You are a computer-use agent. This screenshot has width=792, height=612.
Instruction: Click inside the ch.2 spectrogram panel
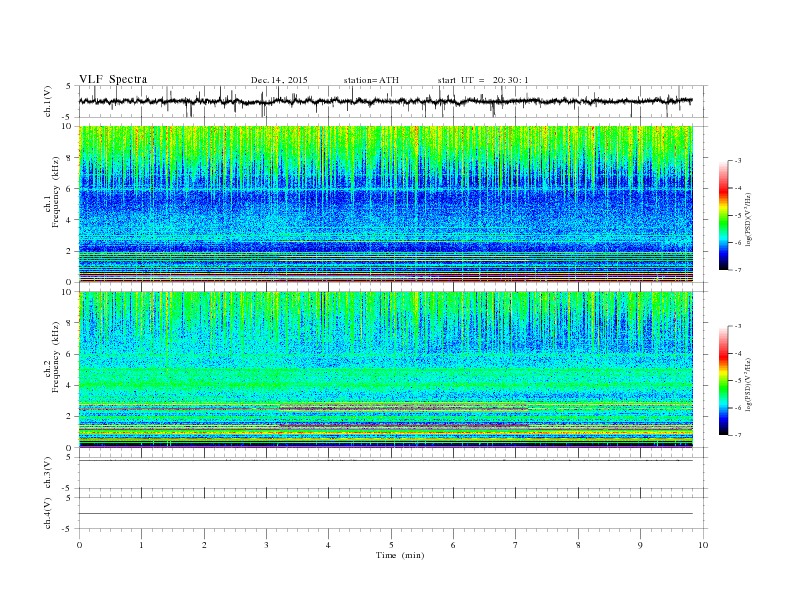pyautogui.click(x=385, y=370)
